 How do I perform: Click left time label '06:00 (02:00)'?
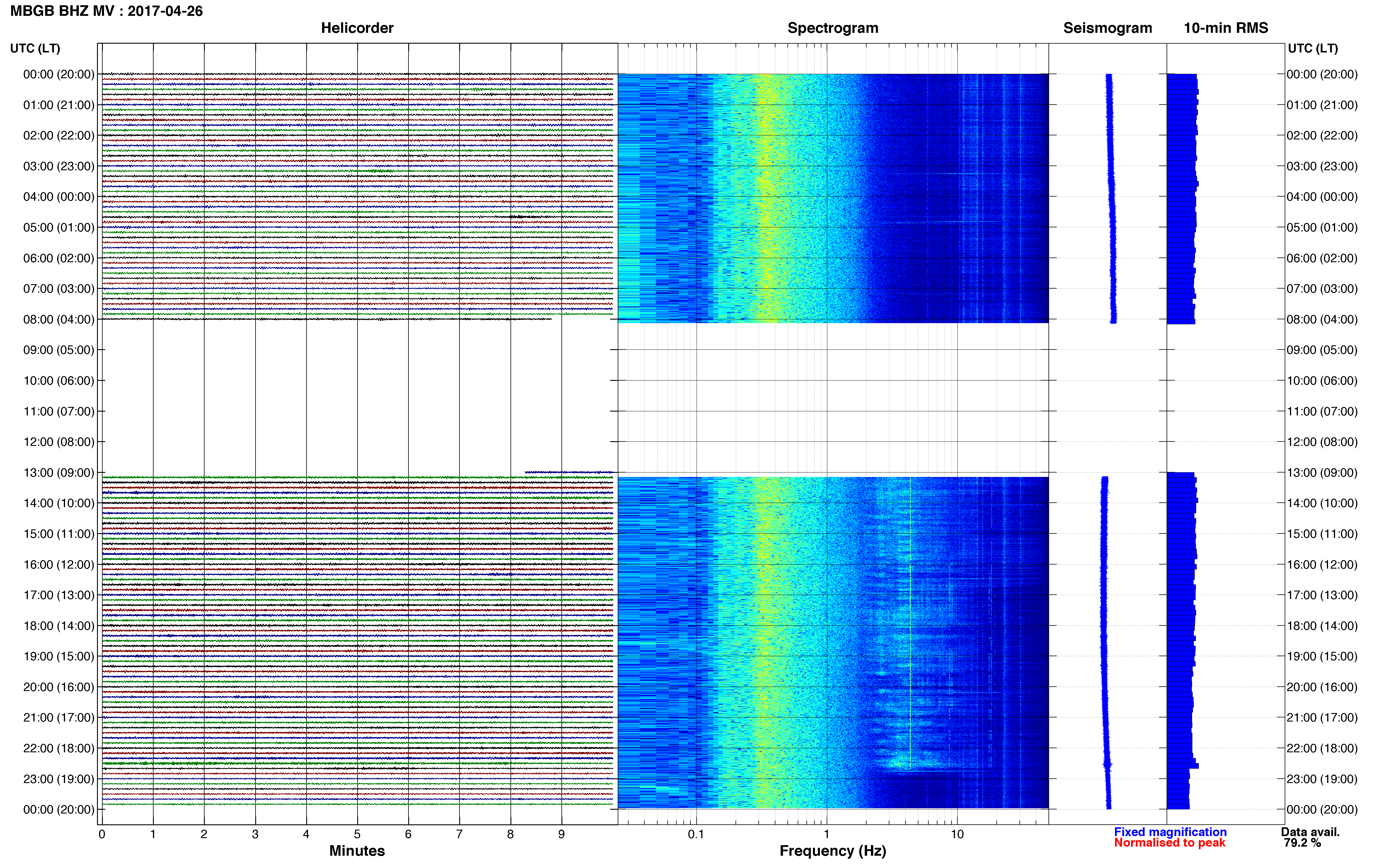pyautogui.click(x=59, y=258)
